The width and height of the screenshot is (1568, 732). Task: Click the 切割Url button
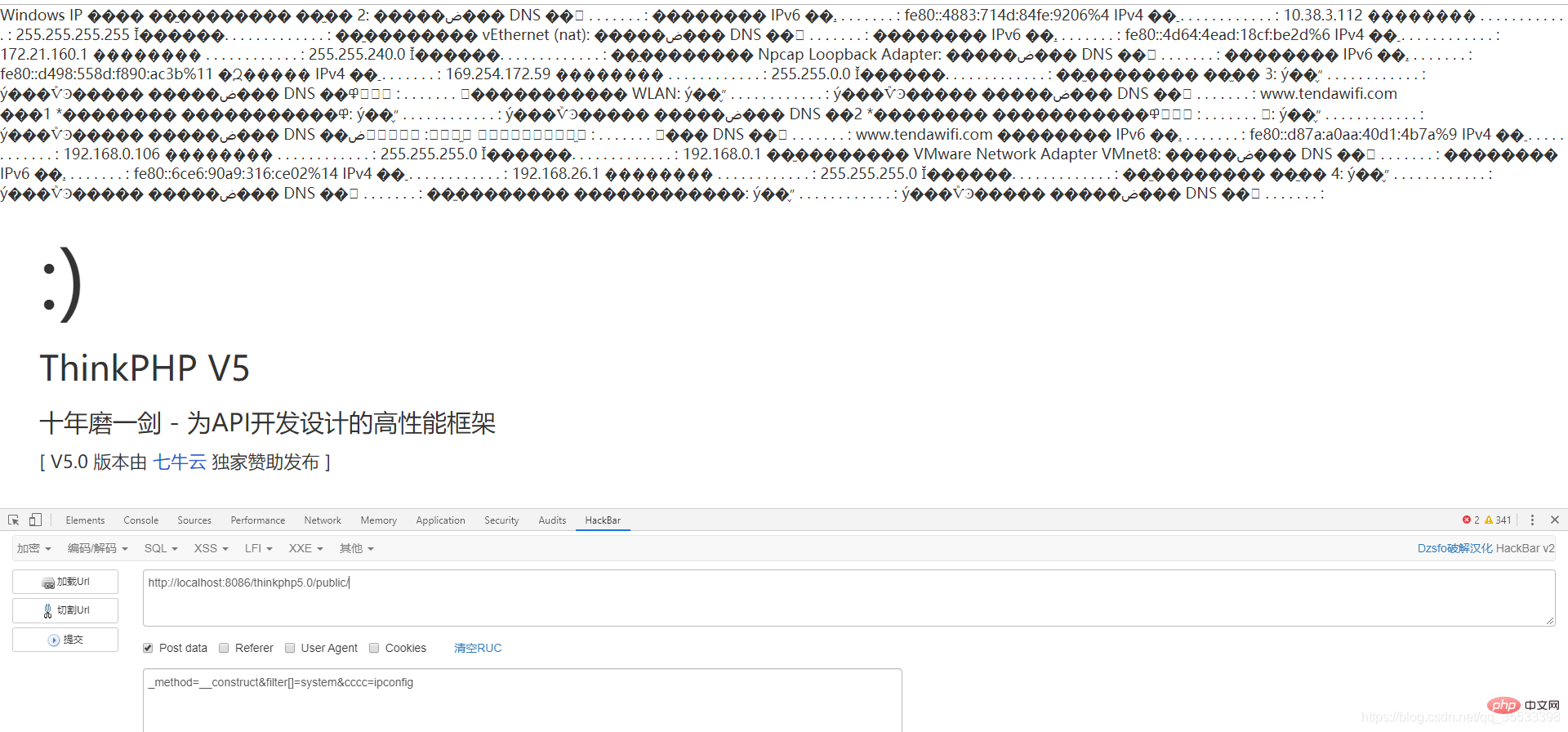tap(65, 610)
